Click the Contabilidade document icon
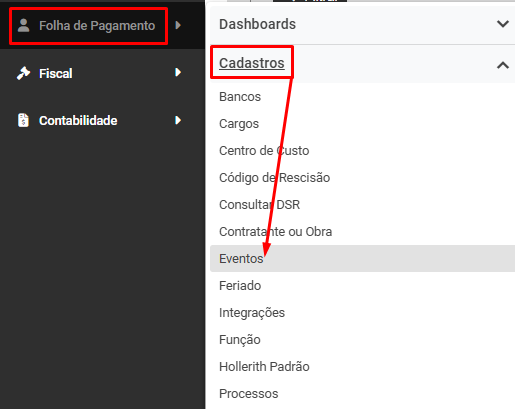The image size is (515, 409). 23,120
